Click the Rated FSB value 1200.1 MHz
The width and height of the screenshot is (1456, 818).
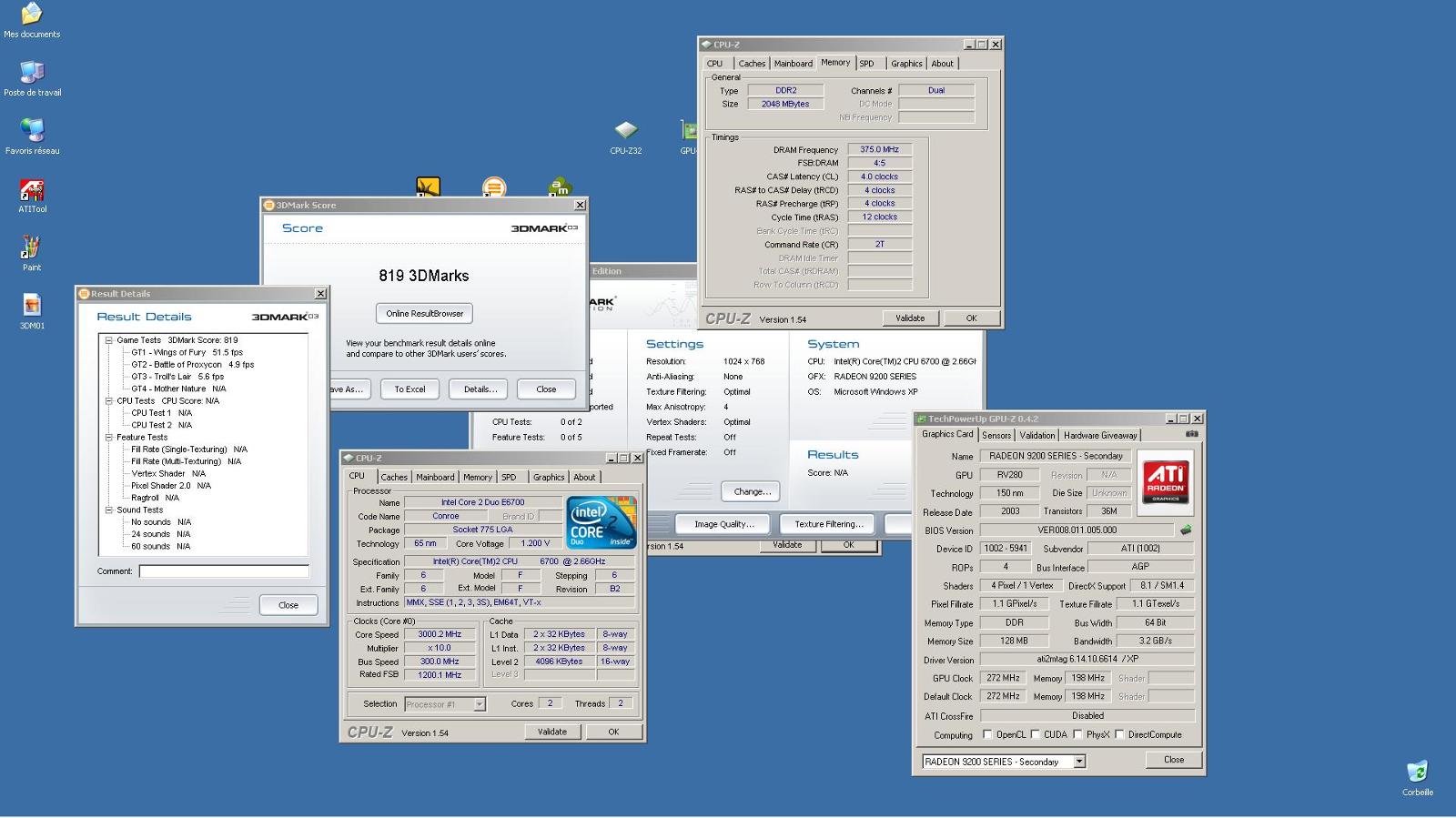440,675
